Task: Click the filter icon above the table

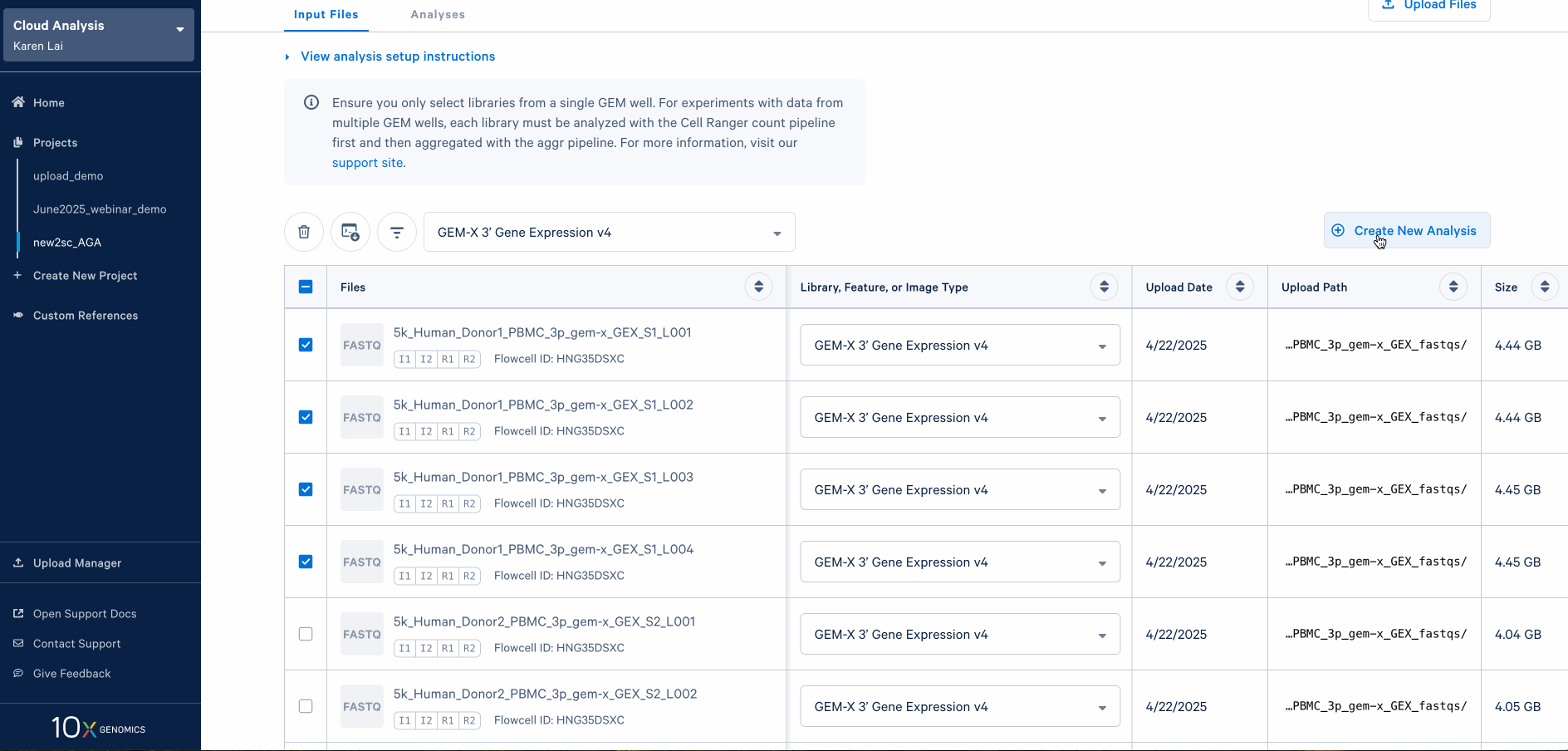Action: 397,232
